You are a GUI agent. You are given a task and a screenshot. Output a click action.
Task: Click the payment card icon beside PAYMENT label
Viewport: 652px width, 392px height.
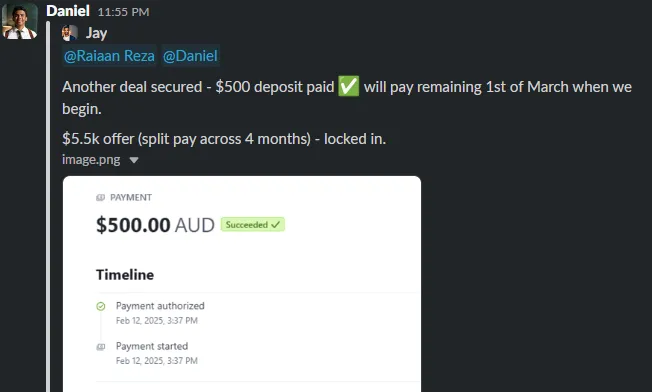[x=101, y=197]
